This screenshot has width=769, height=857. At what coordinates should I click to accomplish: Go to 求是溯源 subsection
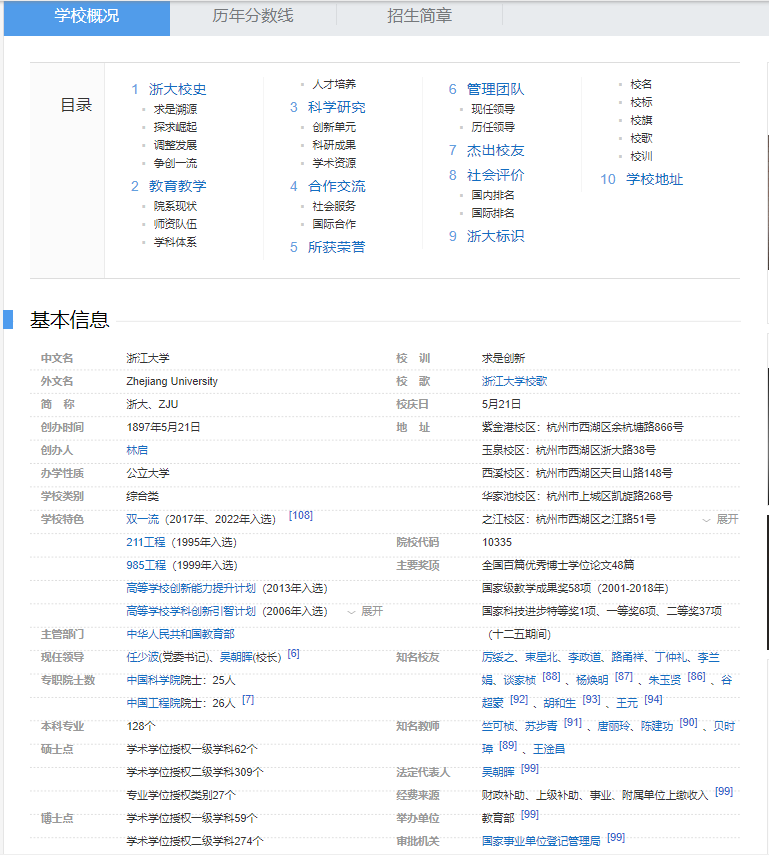175,109
